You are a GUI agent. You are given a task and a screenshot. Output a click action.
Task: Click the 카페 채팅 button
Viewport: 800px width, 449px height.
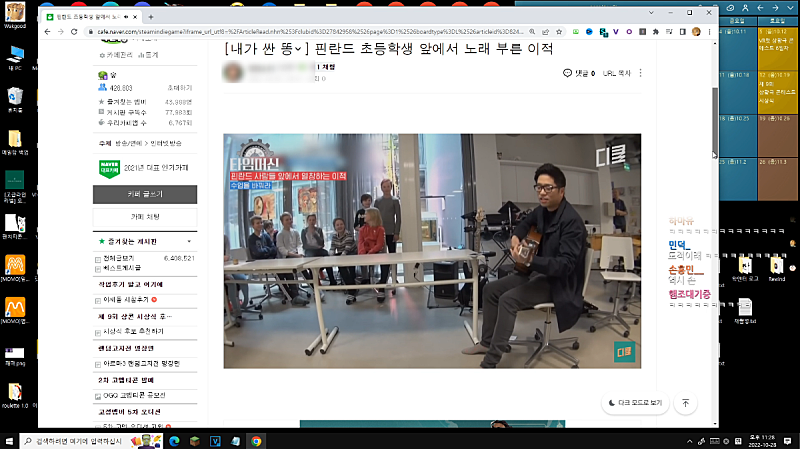tap(145, 216)
